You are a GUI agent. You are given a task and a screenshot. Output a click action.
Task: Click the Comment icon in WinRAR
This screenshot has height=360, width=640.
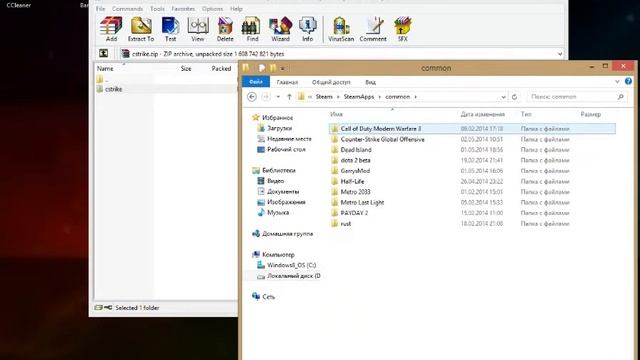373,29
